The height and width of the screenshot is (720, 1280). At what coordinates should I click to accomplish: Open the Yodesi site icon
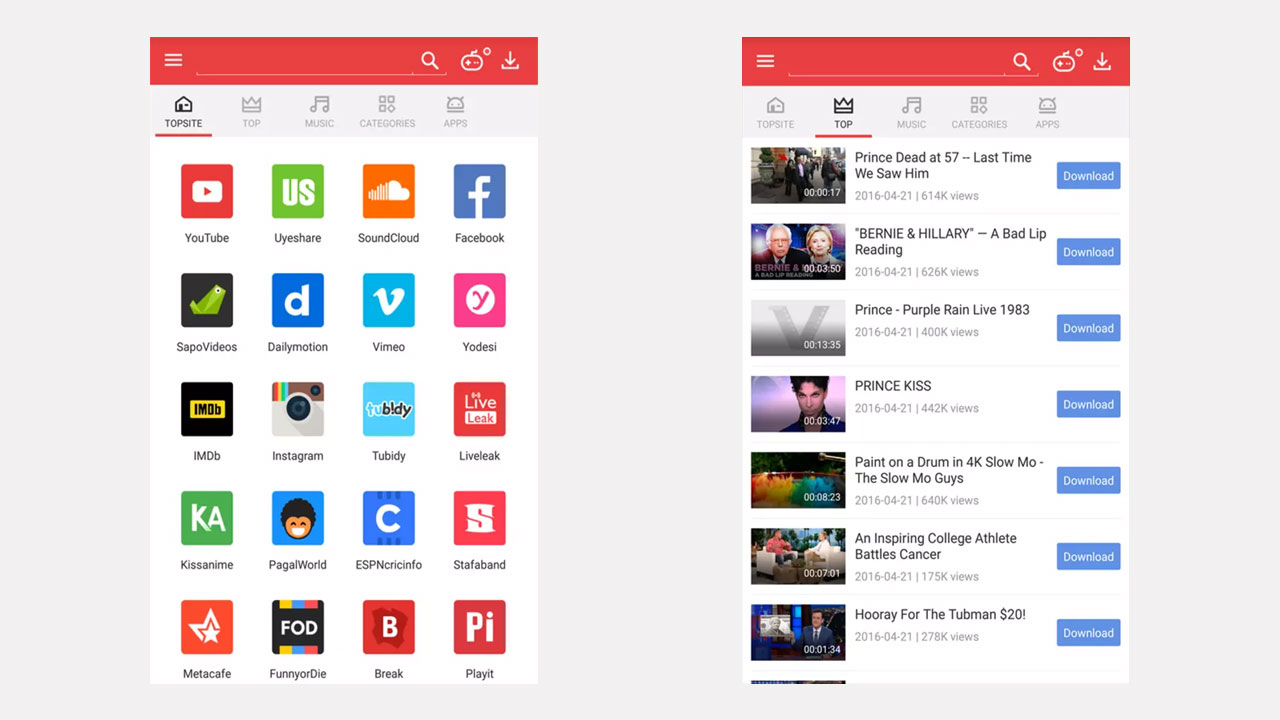click(480, 300)
